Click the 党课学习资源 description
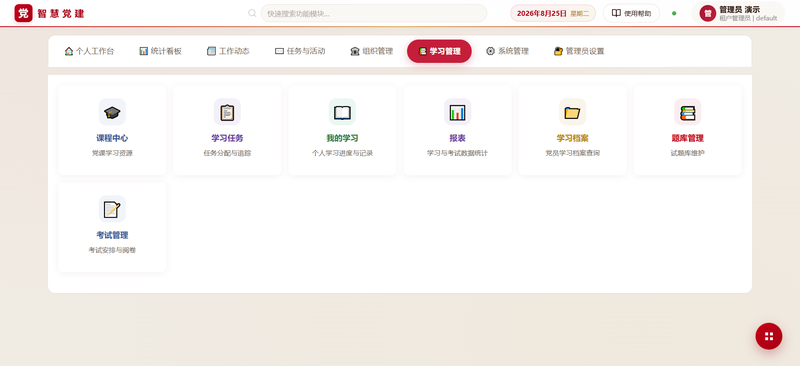 (112, 153)
